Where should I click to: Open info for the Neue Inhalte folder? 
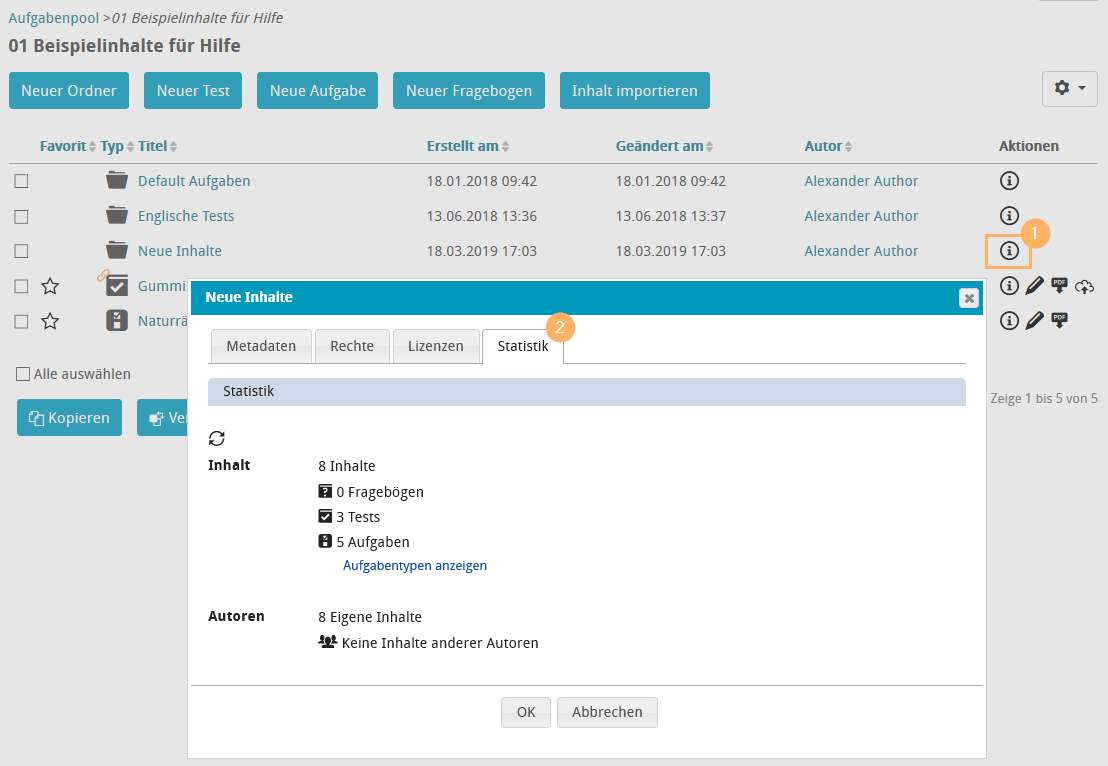point(1009,251)
